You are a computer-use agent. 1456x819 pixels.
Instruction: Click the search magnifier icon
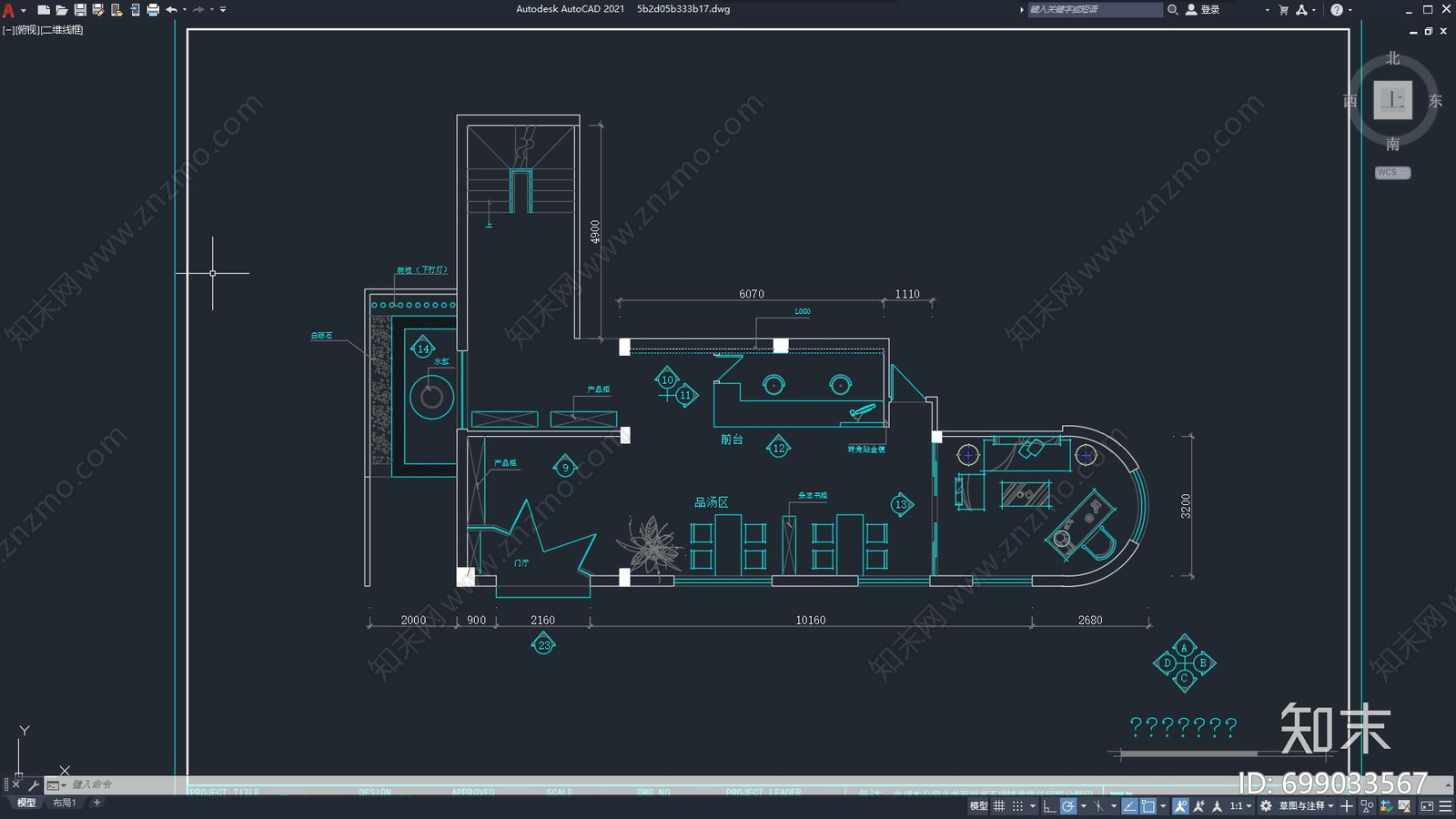coord(1173,9)
